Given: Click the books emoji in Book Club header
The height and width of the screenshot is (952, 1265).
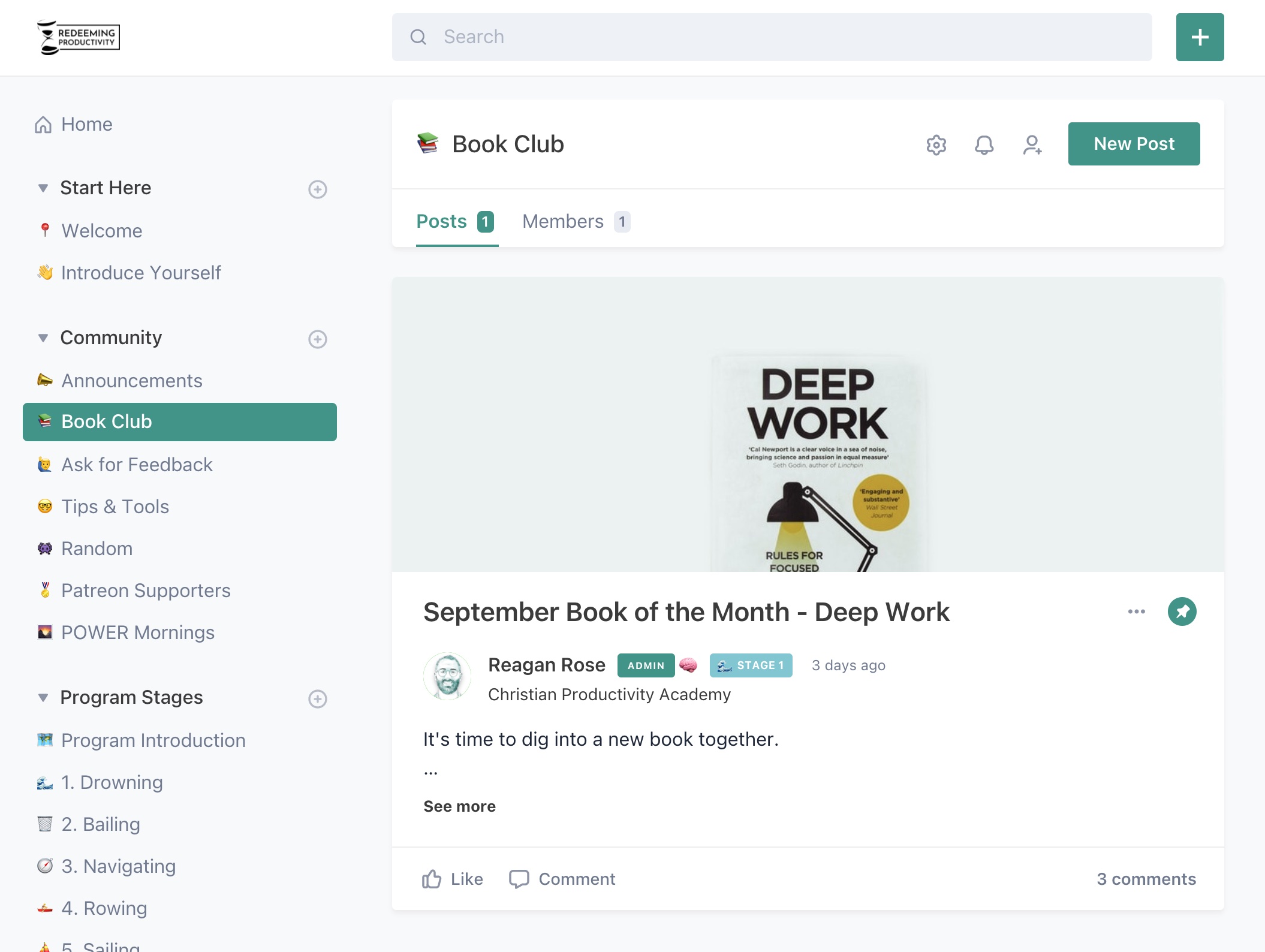Looking at the screenshot, I should (x=428, y=143).
